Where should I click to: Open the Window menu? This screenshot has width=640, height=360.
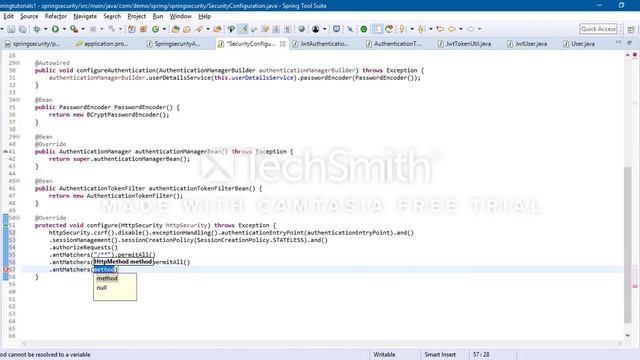(180, 16)
